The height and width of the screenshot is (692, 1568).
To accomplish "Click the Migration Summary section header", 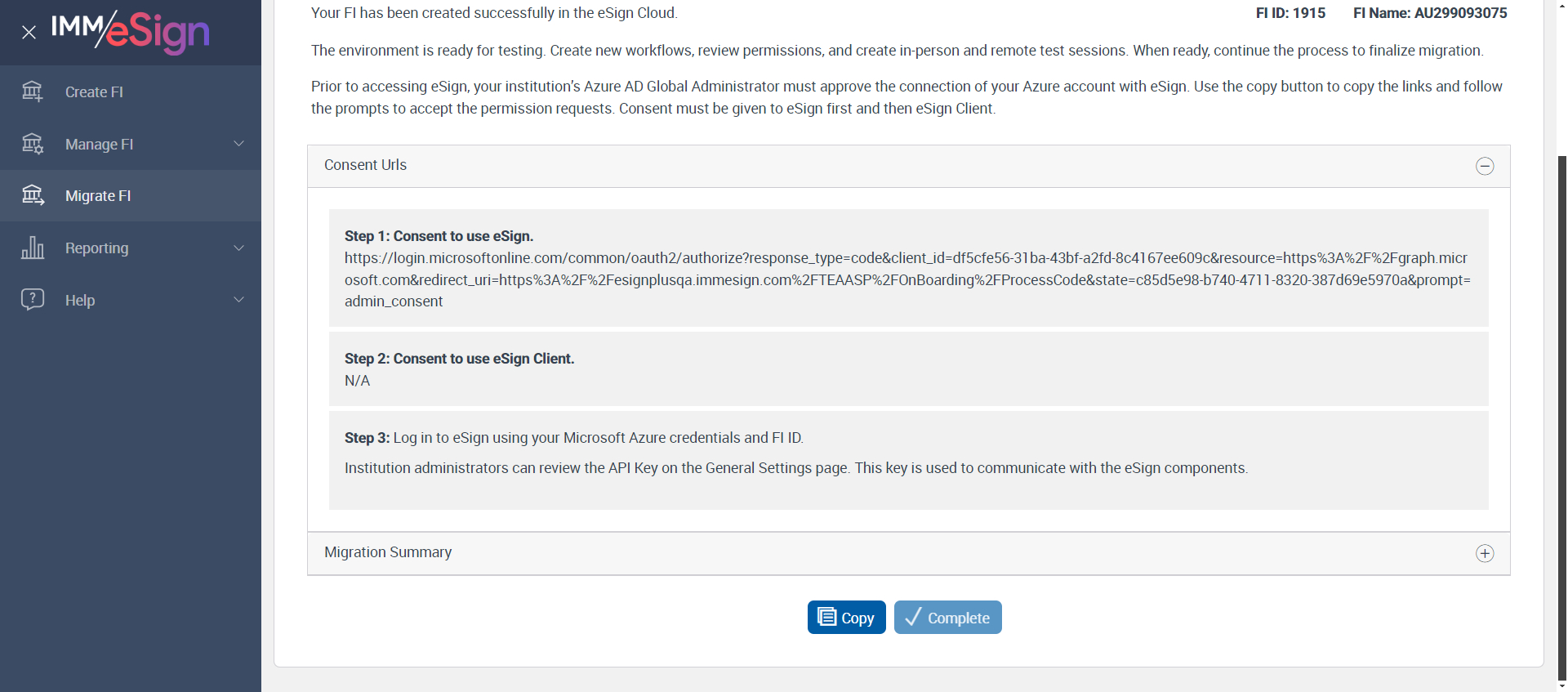I will (388, 552).
